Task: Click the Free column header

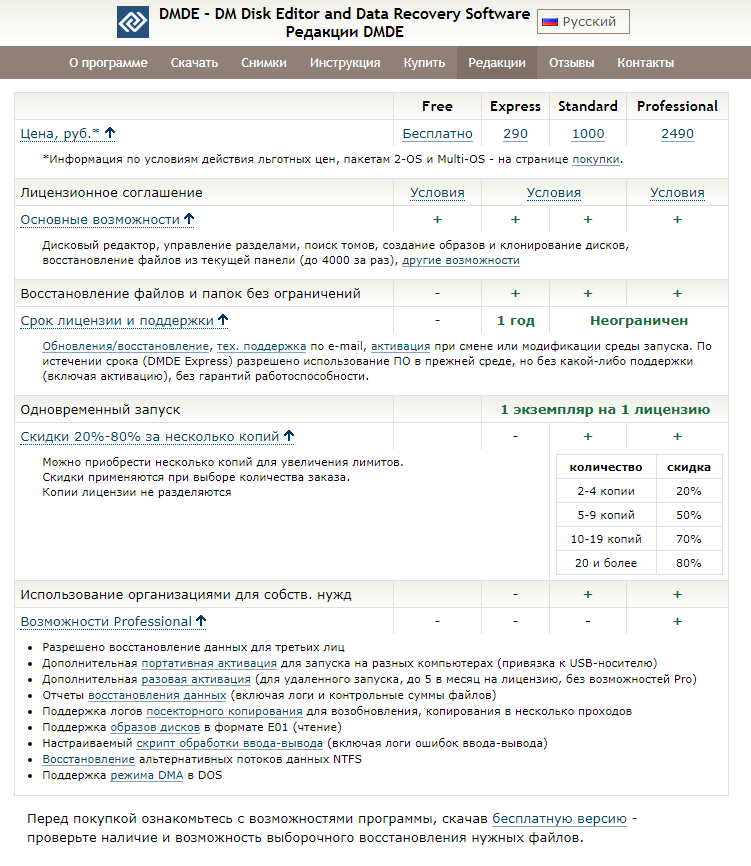Action: coord(437,106)
